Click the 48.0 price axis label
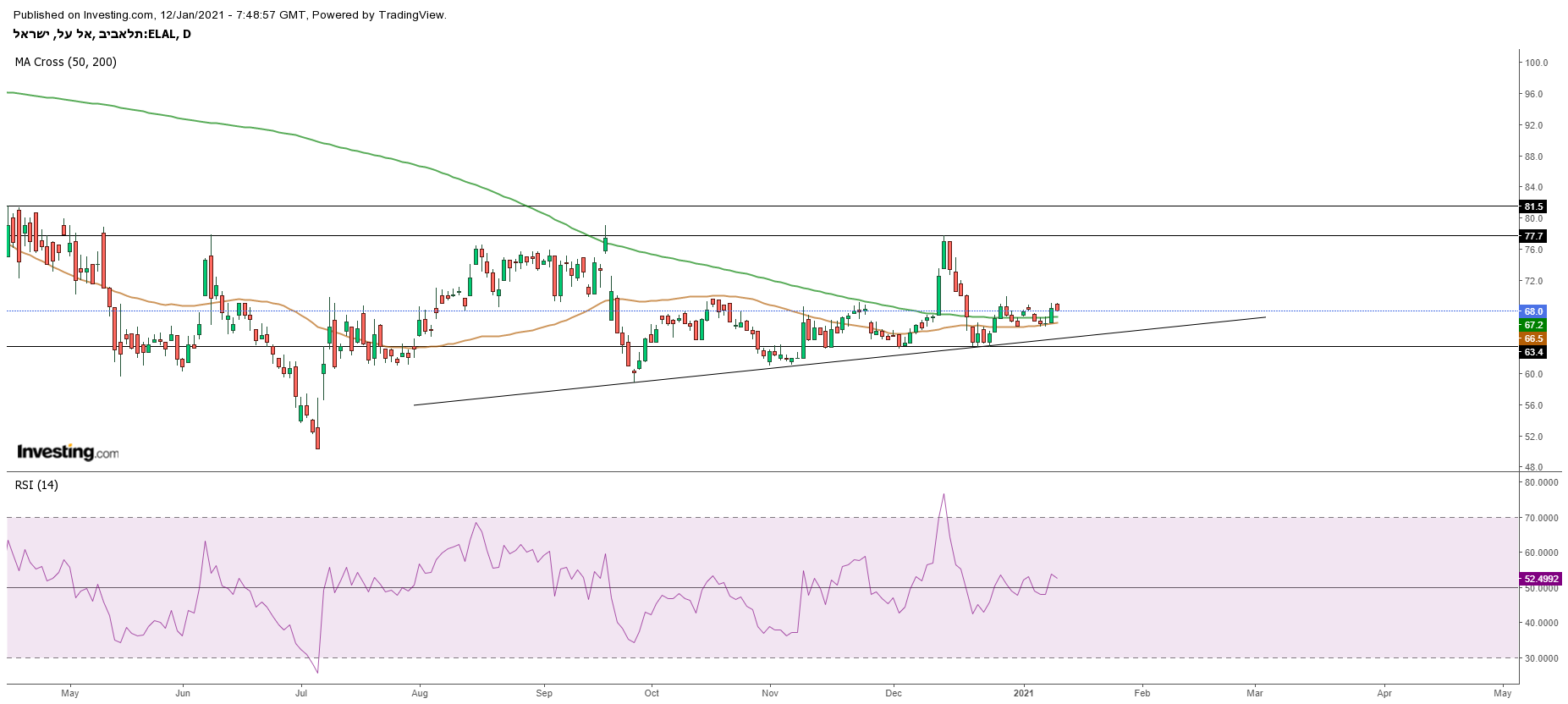Viewport: 1568px width, 704px height. click(x=1533, y=467)
